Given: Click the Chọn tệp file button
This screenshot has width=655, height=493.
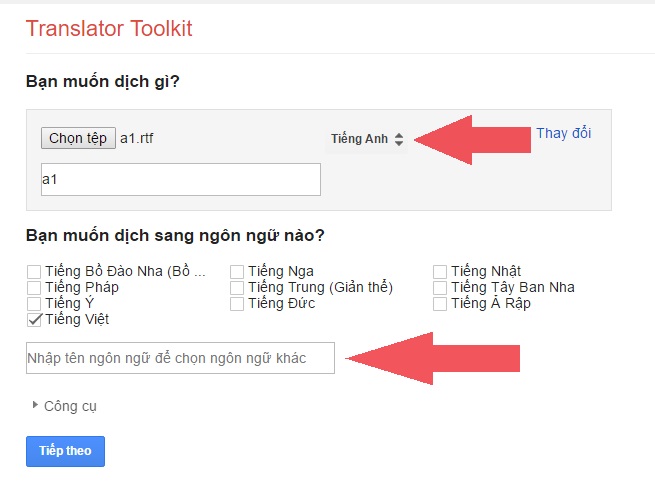Looking at the screenshot, I should tap(78, 138).
